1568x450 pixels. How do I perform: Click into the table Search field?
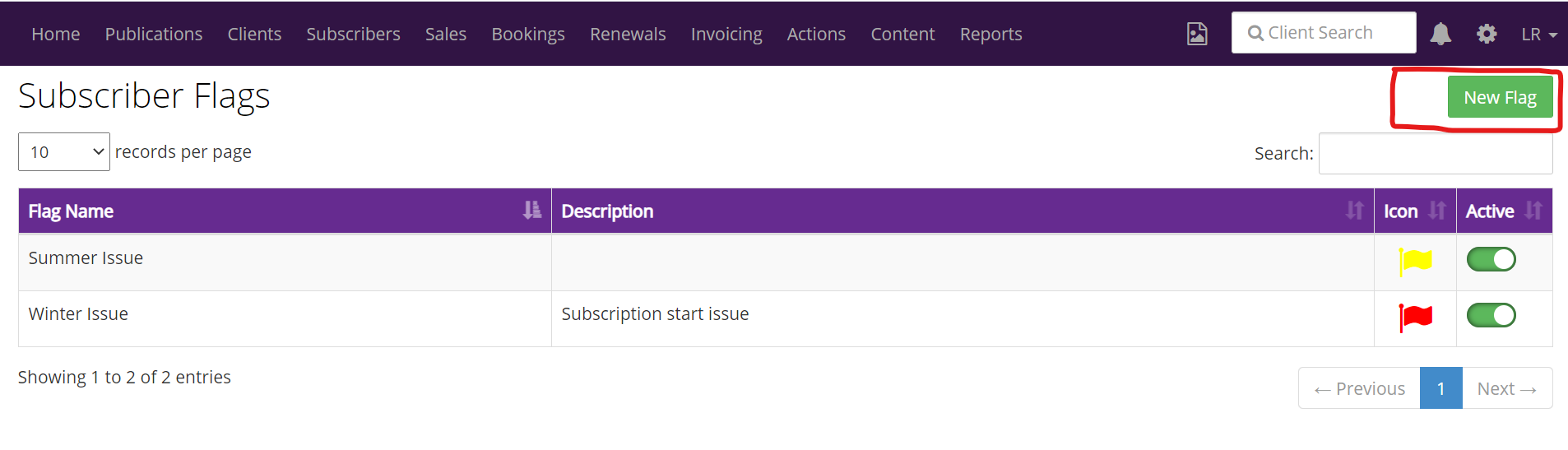(1435, 154)
